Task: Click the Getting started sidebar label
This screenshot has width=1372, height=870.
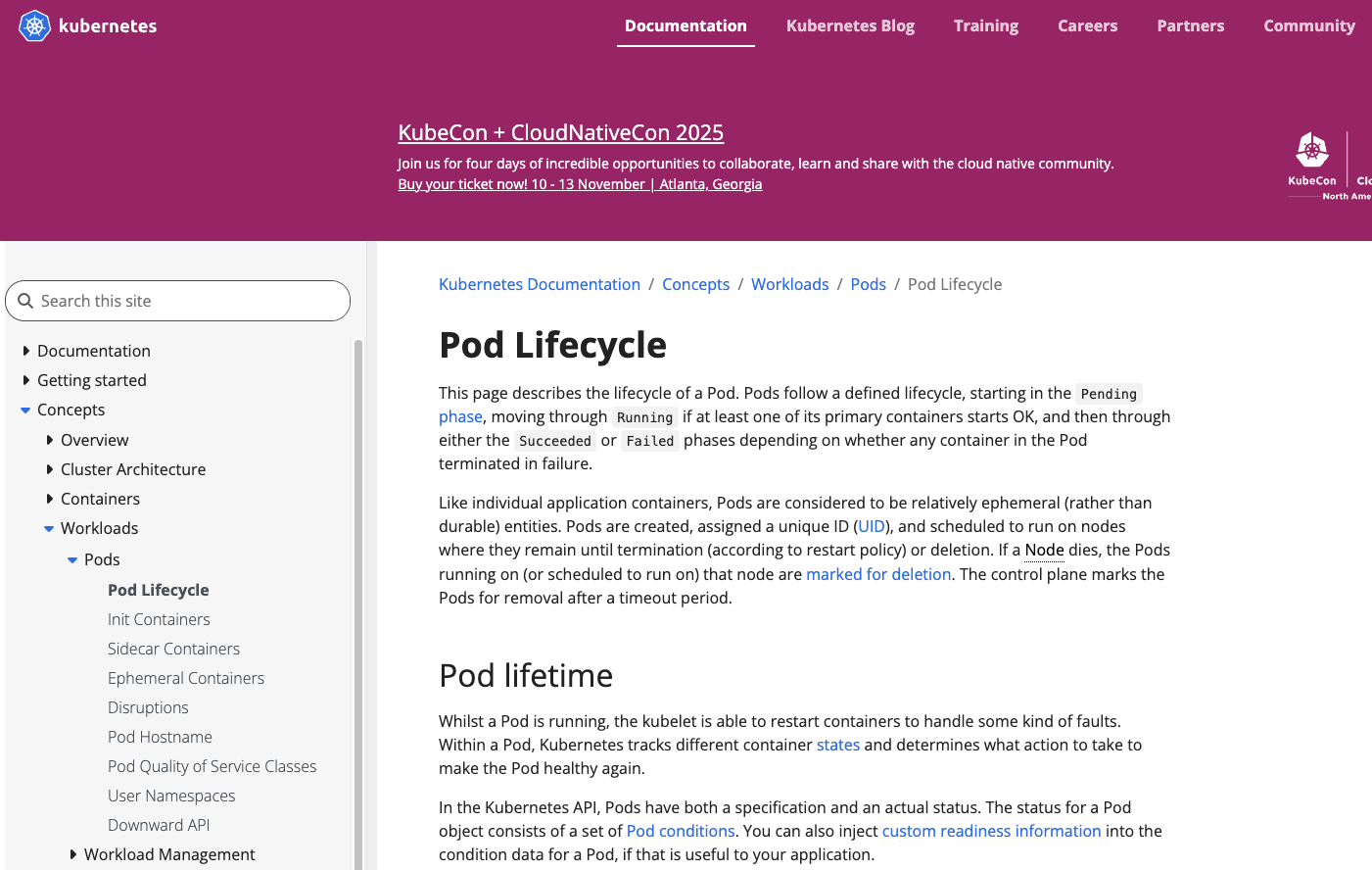Action: (92, 380)
